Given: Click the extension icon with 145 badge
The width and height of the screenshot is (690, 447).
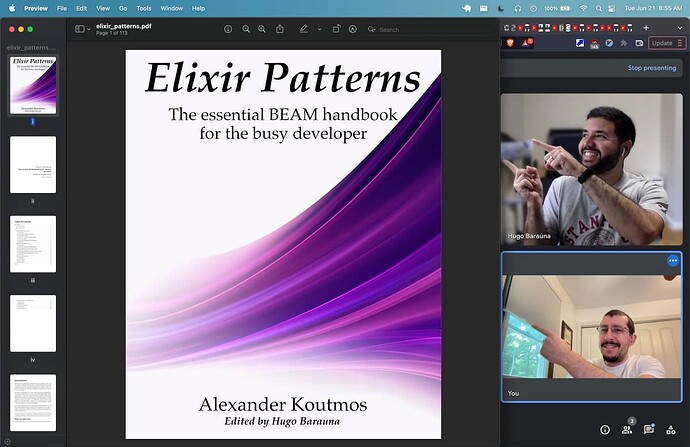Looking at the screenshot, I should [x=595, y=43].
